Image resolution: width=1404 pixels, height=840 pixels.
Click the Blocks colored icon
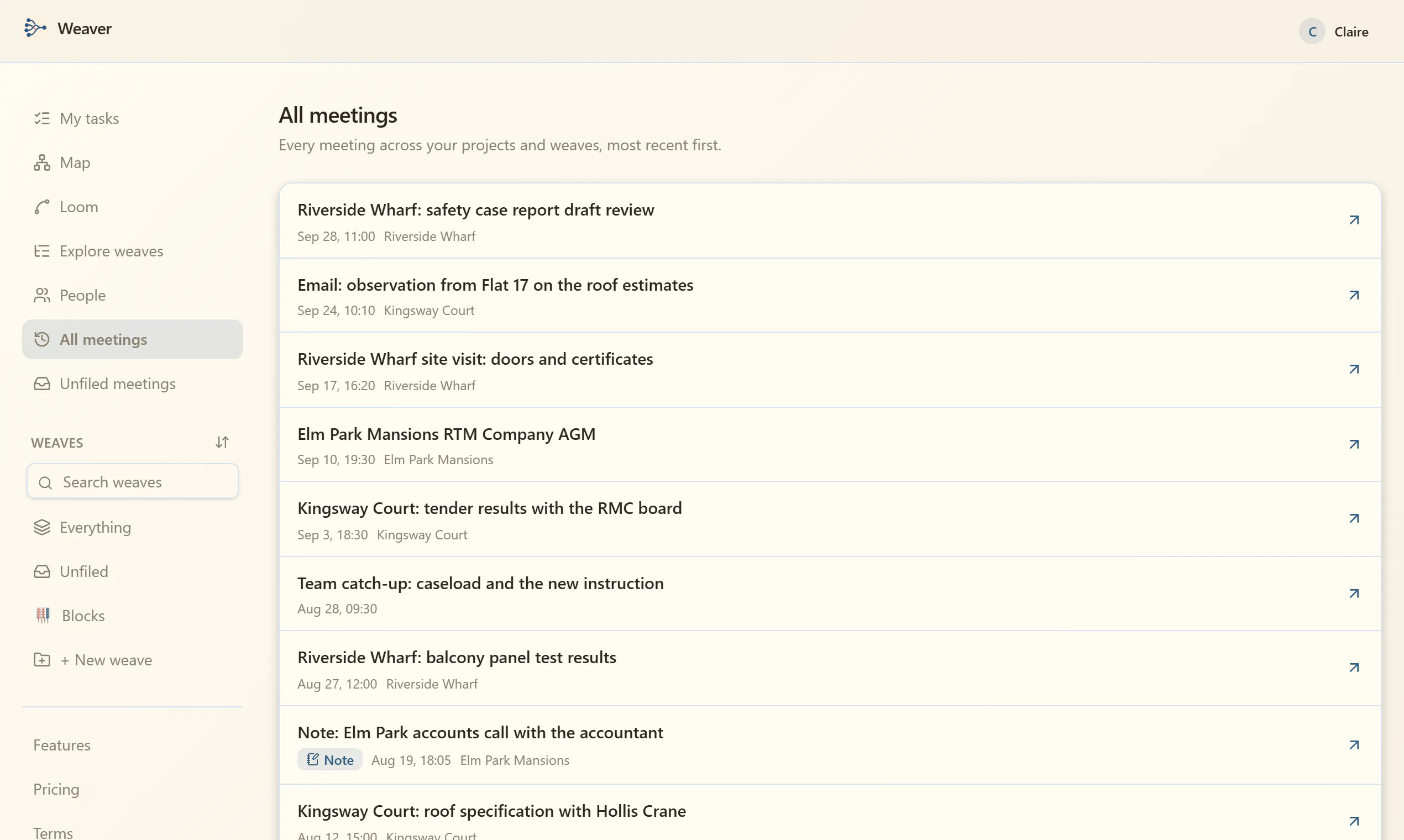(43, 615)
